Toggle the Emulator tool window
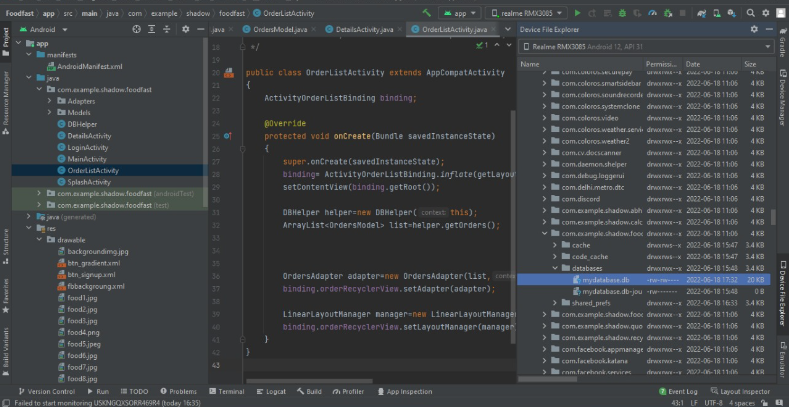This screenshot has height=408, width=789. tap(783, 359)
